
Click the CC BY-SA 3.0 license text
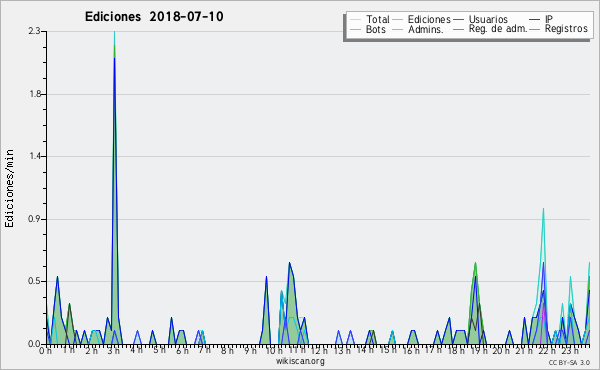coord(569,362)
